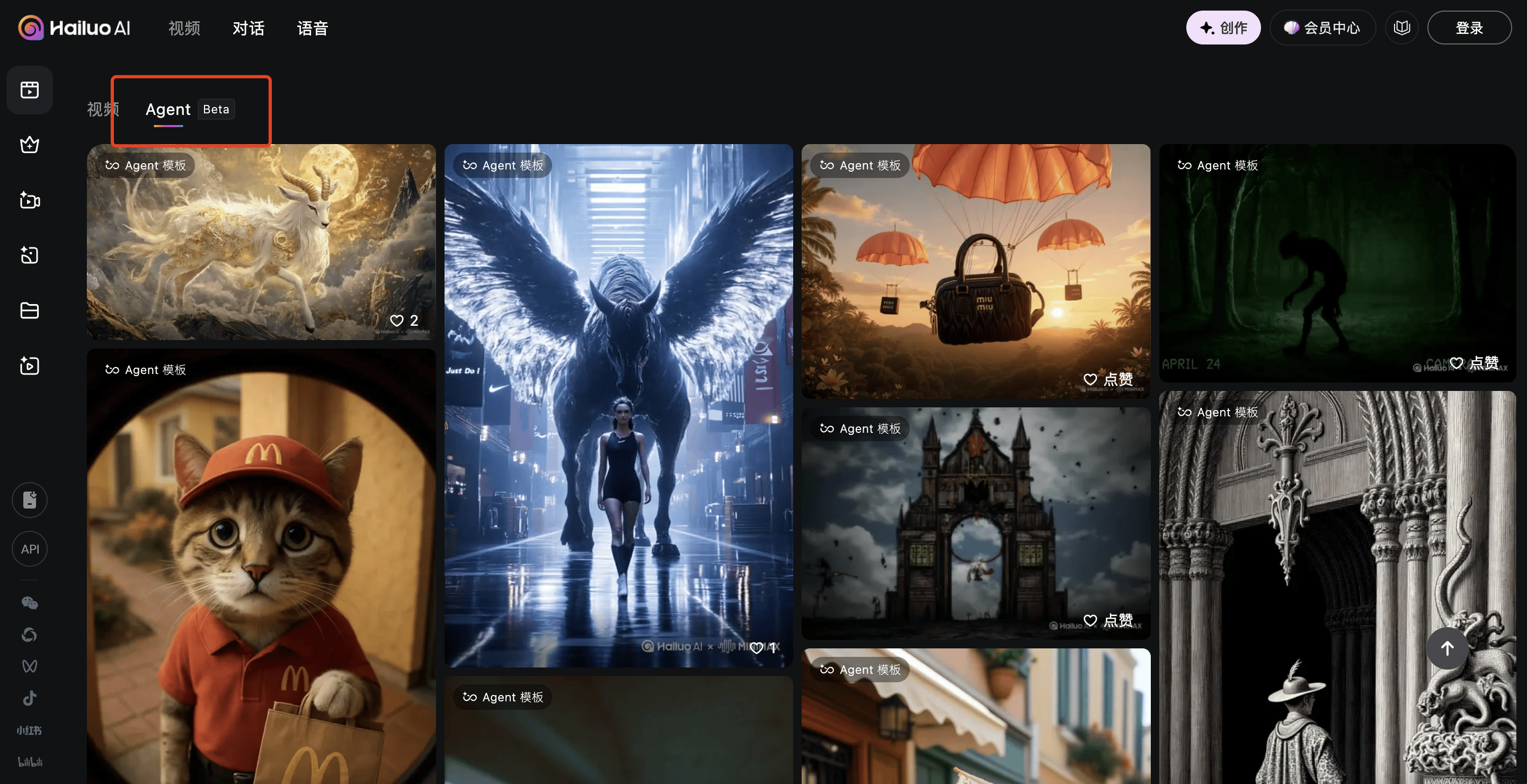Select the video explore sidebar icon

pyautogui.click(x=30, y=90)
